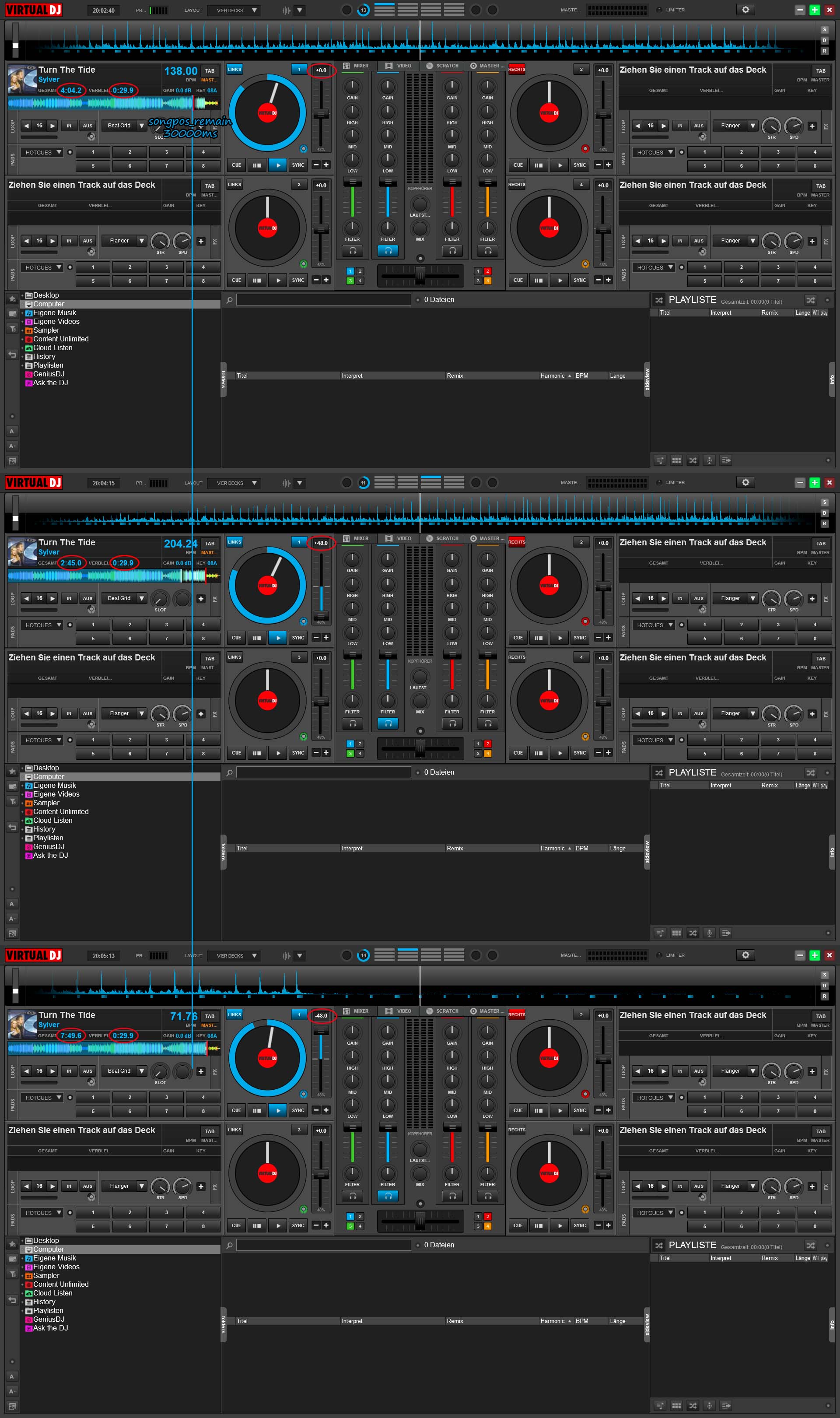Screen dimensions: 840x1418
Task: Click Turn The Tide cover in 20:02:40 window
Action: pyautogui.click(x=22, y=79)
